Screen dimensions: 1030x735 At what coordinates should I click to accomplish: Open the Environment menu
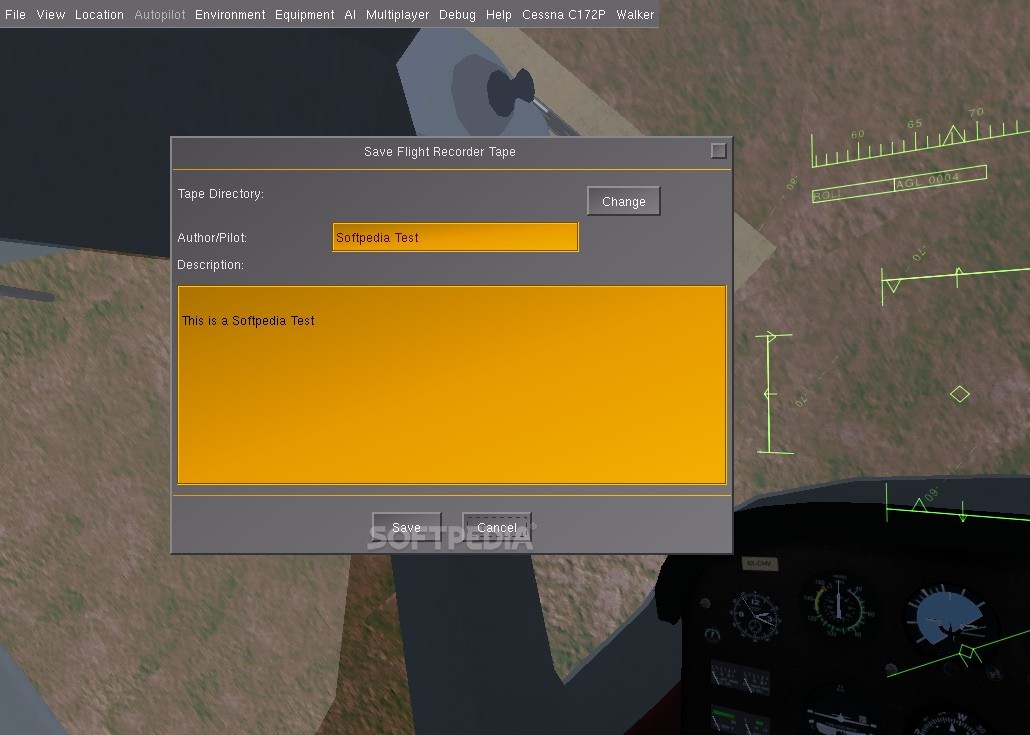[230, 14]
